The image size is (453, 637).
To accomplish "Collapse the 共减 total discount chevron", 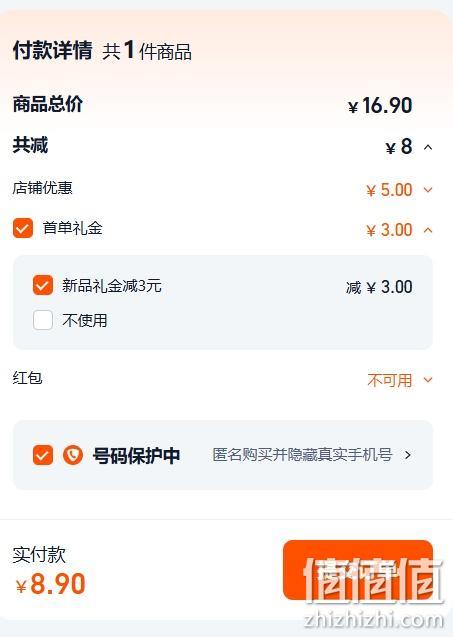I will (x=428, y=147).
